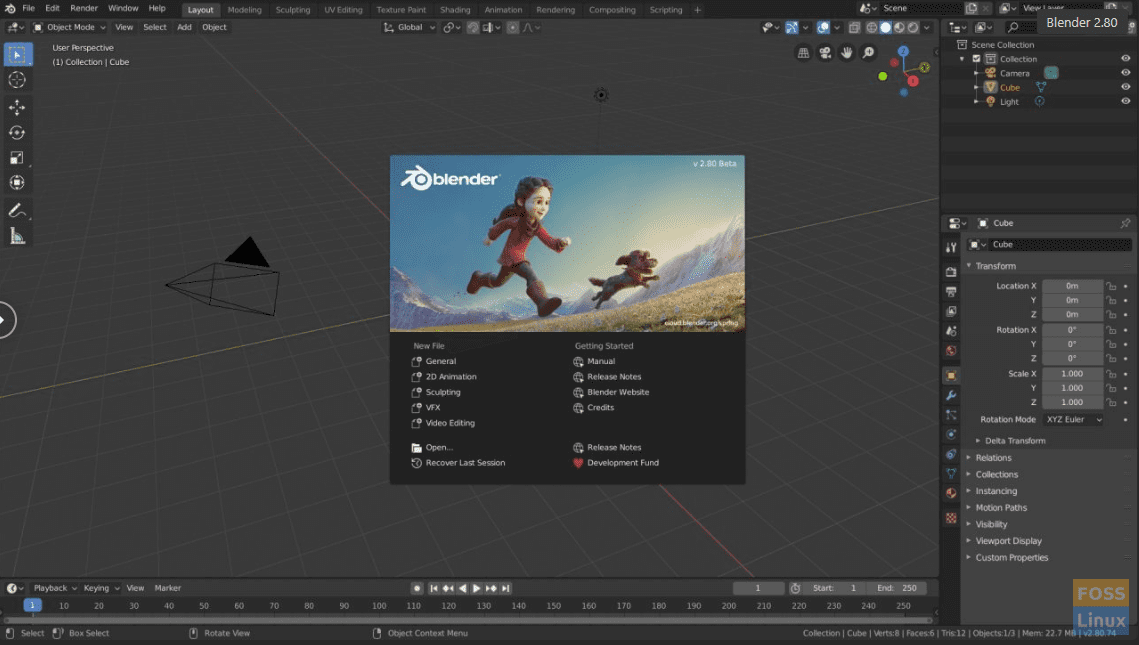The height and width of the screenshot is (645, 1139).
Task: Open the Add menu in viewport header
Action: [x=185, y=28]
